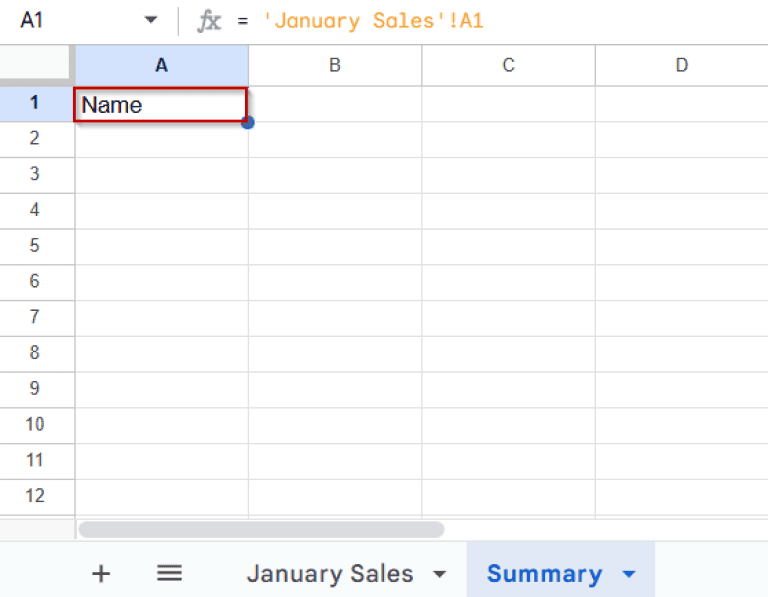Select column D header
This screenshot has height=597, width=768.
(x=681, y=66)
